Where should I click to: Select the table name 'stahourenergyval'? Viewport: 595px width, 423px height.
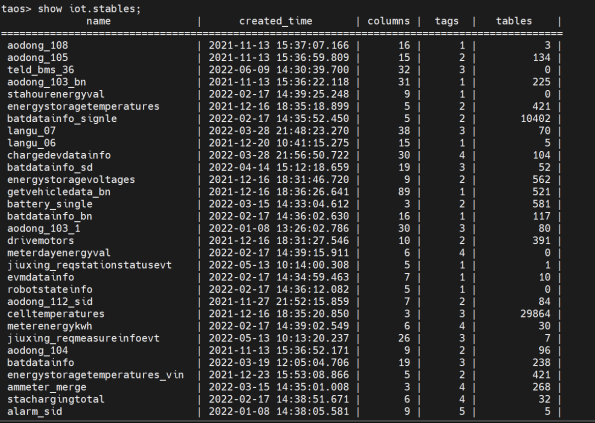(x=55, y=94)
